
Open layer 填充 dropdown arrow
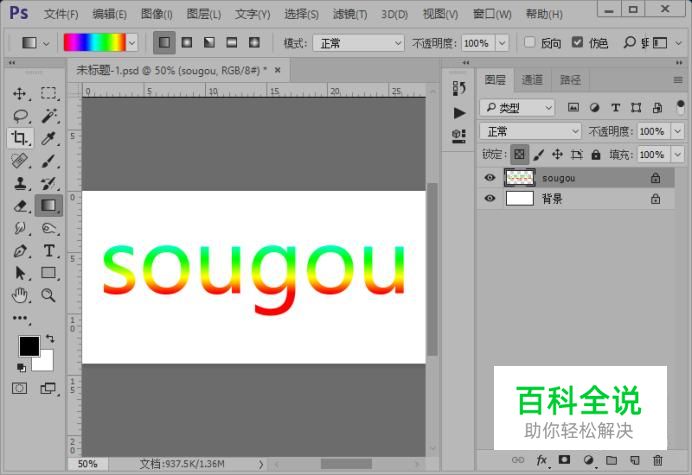[x=677, y=155]
